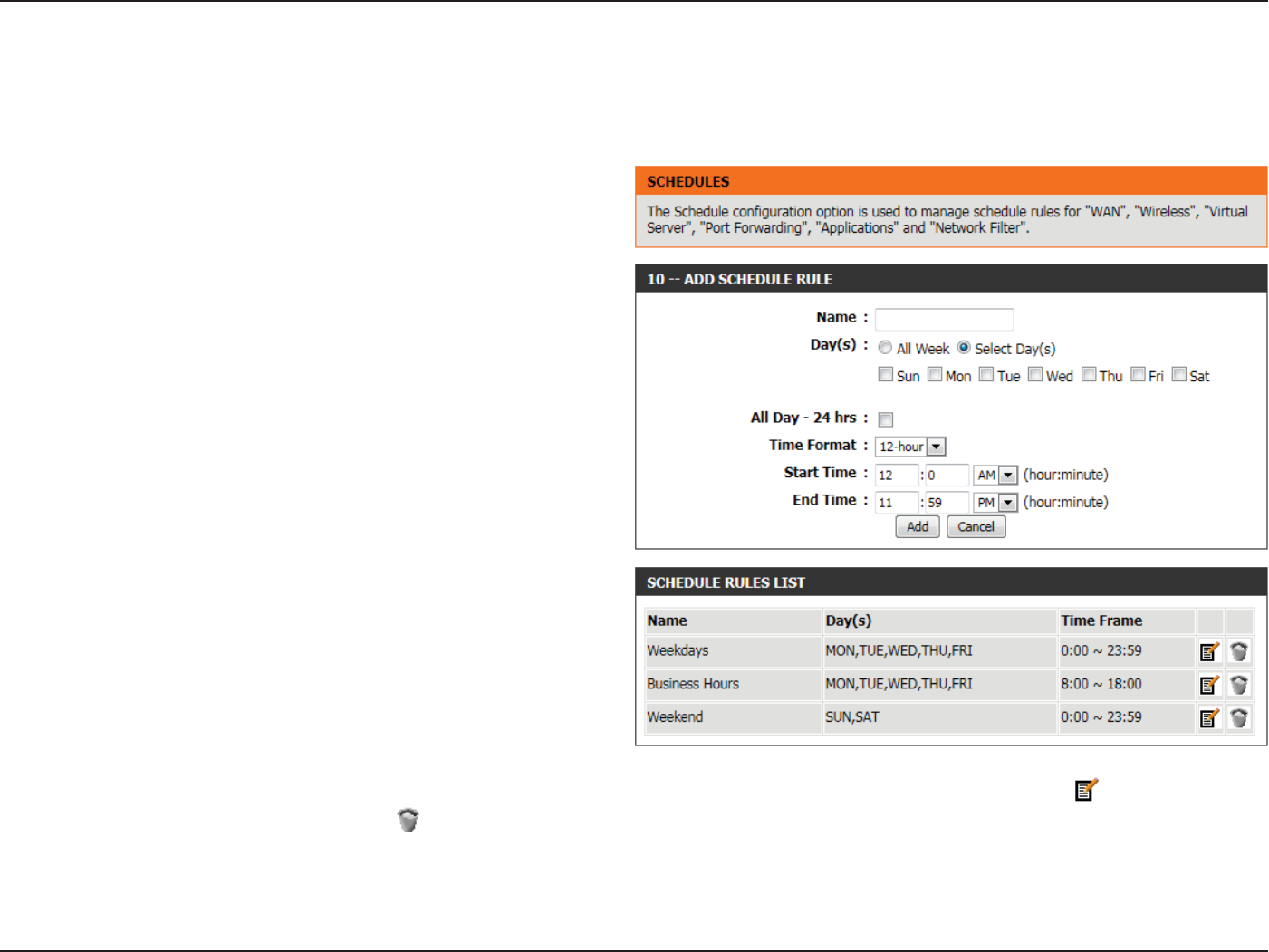Check the Mon day checkbox
This screenshot has height=952, width=1269.
coord(935,374)
